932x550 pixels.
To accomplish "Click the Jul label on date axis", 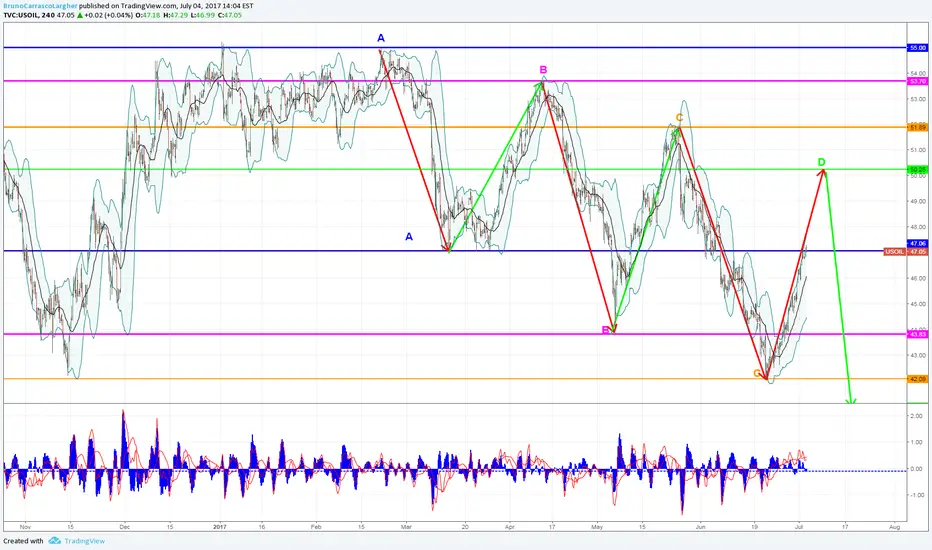I will pos(799,527).
